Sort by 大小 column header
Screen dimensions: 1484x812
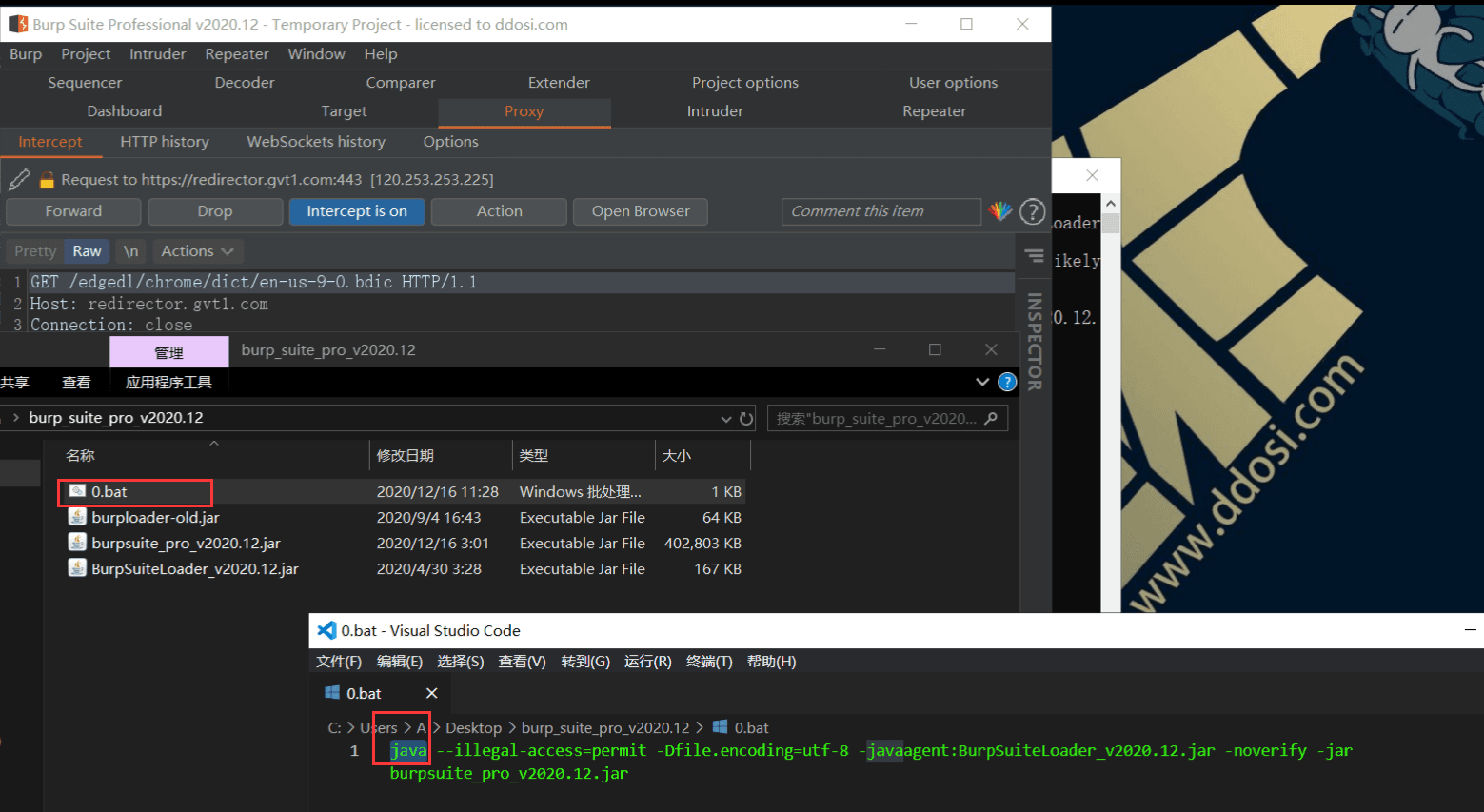click(x=676, y=456)
